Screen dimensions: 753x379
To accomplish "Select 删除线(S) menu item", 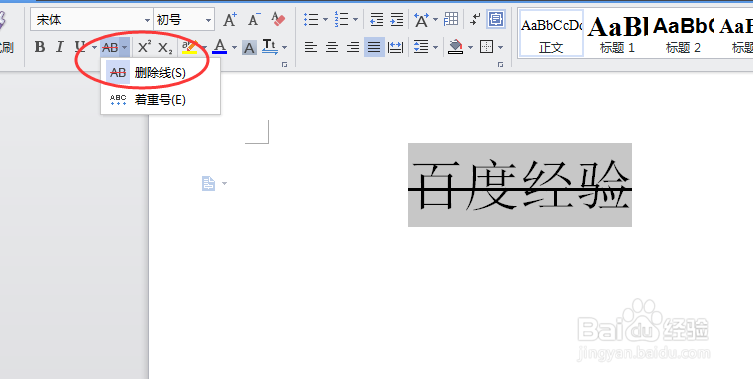I will pyautogui.click(x=160, y=73).
